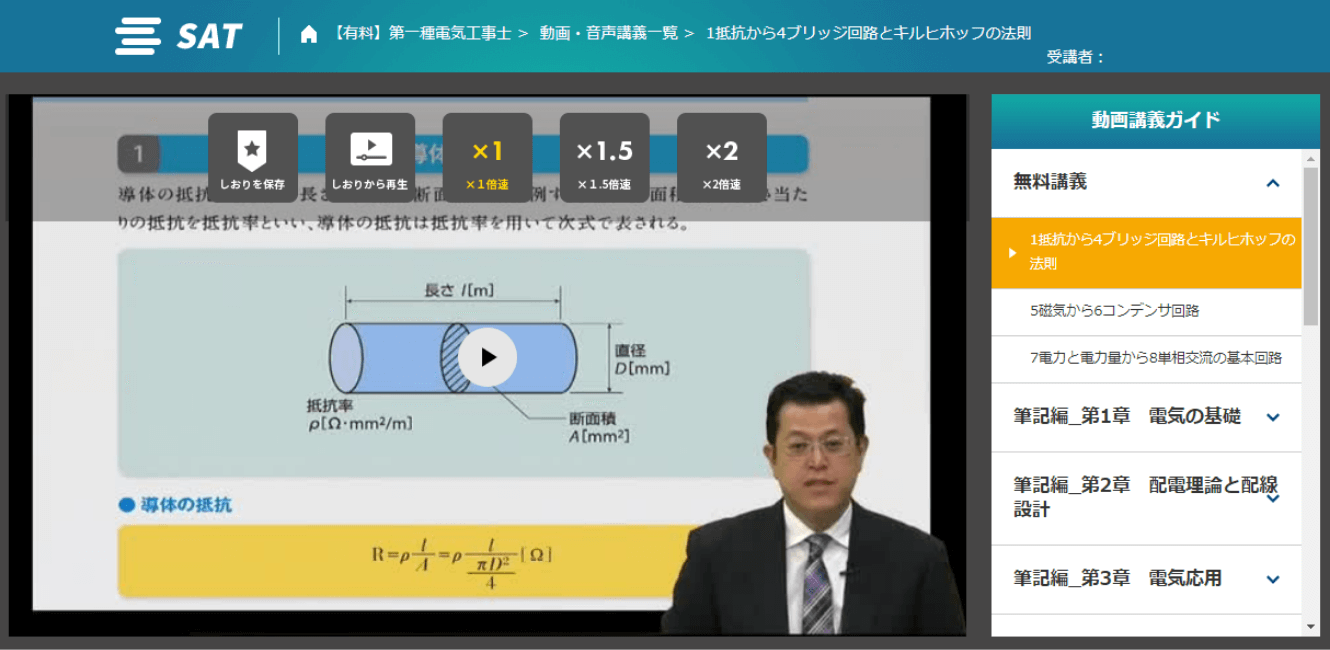The height and width of the screenshot is (650, 1330).
Task: Expand 筆記編_第2章 配電理論と配線設計
Action: point(1147,498)
